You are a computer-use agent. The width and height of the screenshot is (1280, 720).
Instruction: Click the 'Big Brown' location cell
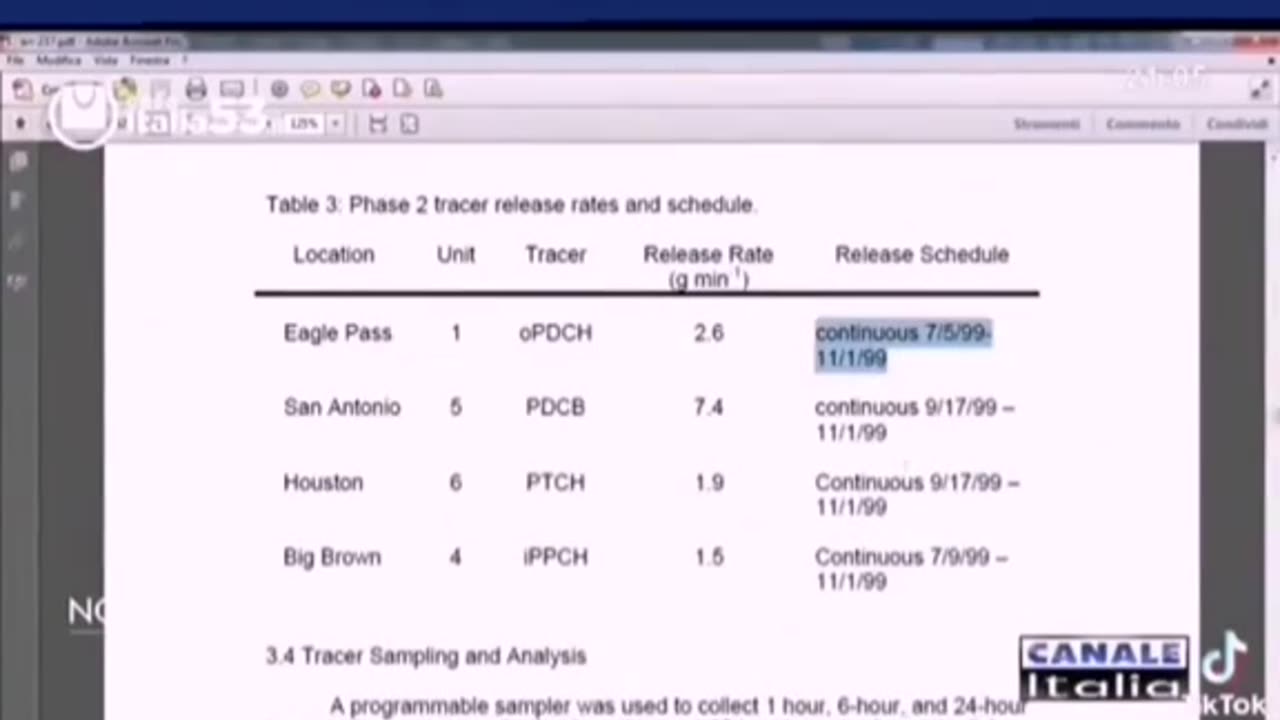pos(332,557)
